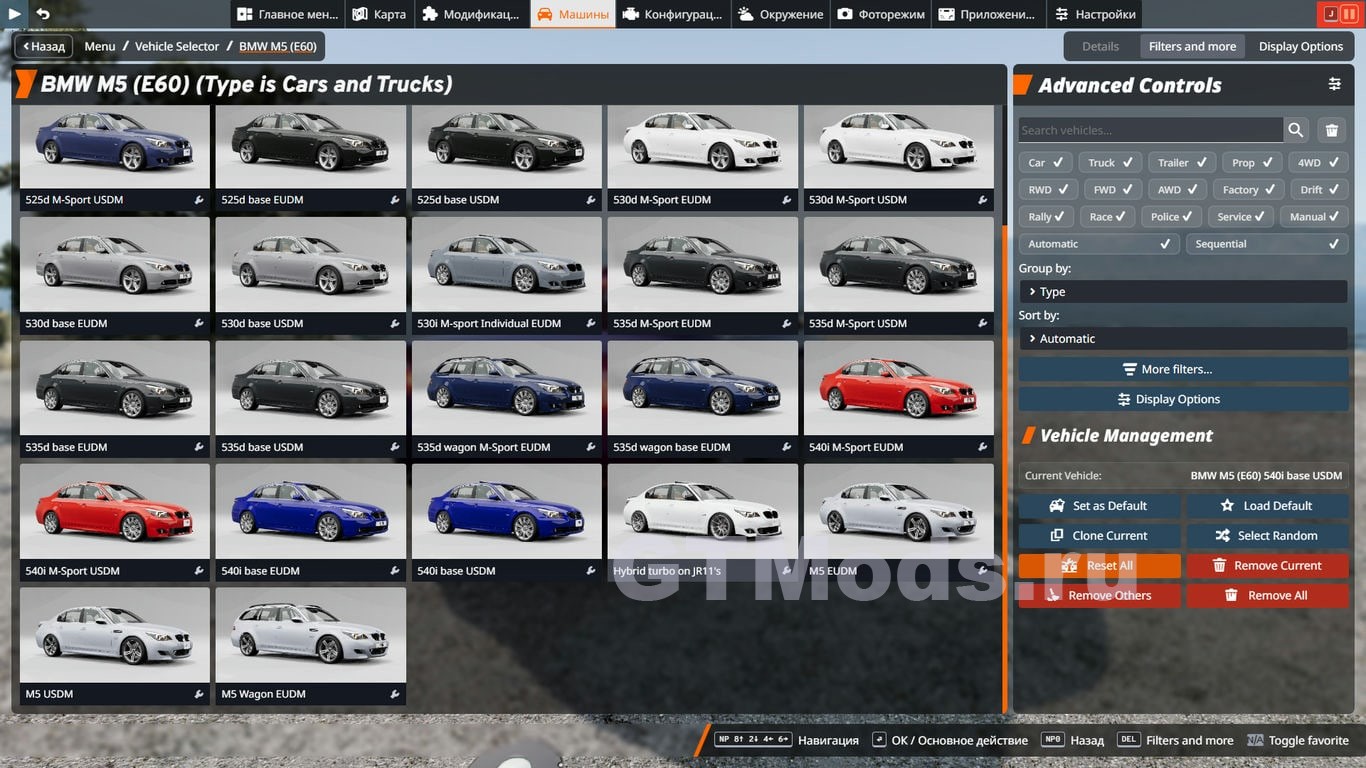
Task: Click the magnifier search icon
Action: (1296, 130)
